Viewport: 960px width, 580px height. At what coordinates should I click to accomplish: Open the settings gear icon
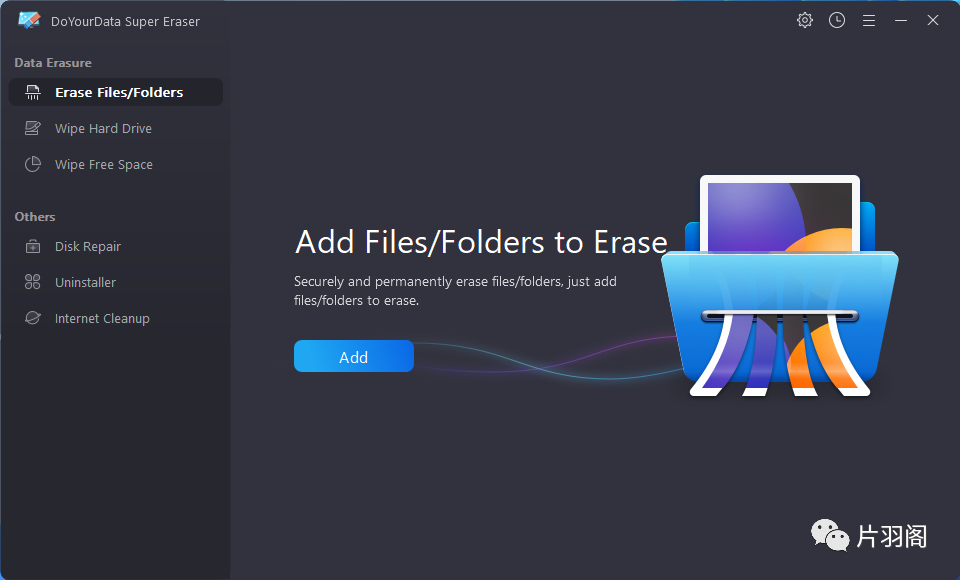coord(804,20)
